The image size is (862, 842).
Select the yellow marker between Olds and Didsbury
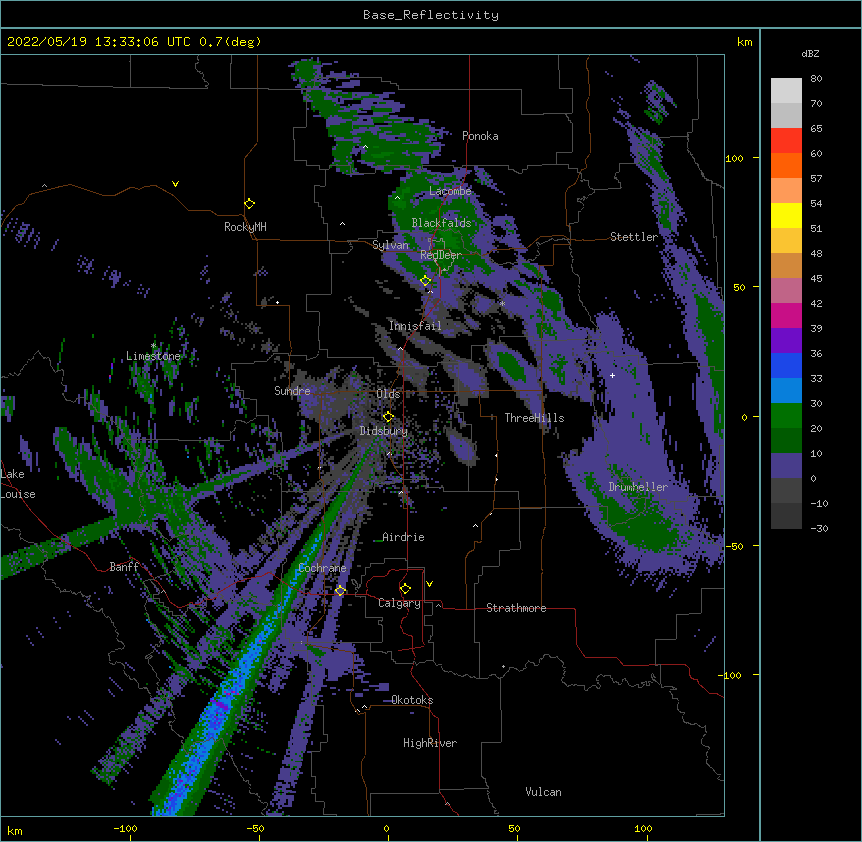(x=388, y=417)
